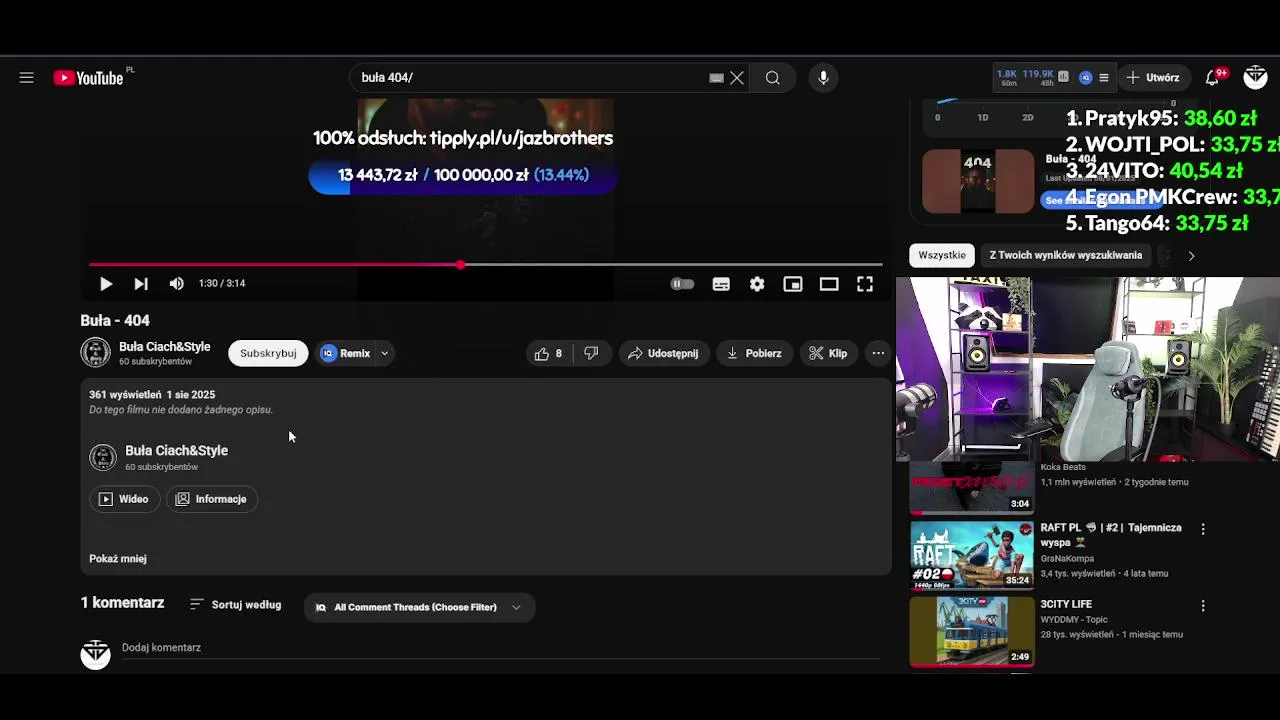Open channel Wideo tab button
Screen dimensions: 1280x720
125,499
